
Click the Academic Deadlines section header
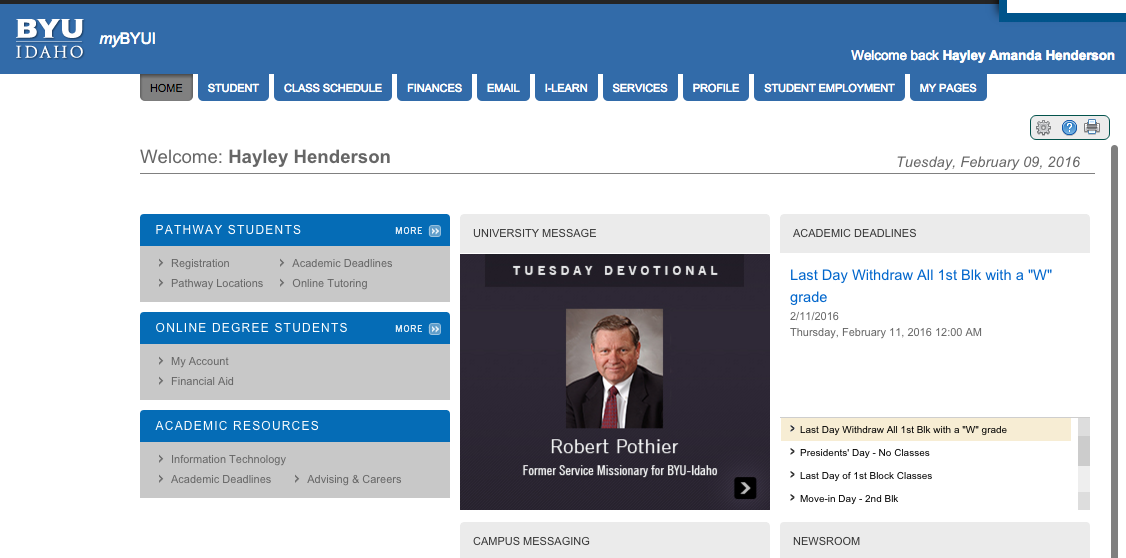click(934, 233)
